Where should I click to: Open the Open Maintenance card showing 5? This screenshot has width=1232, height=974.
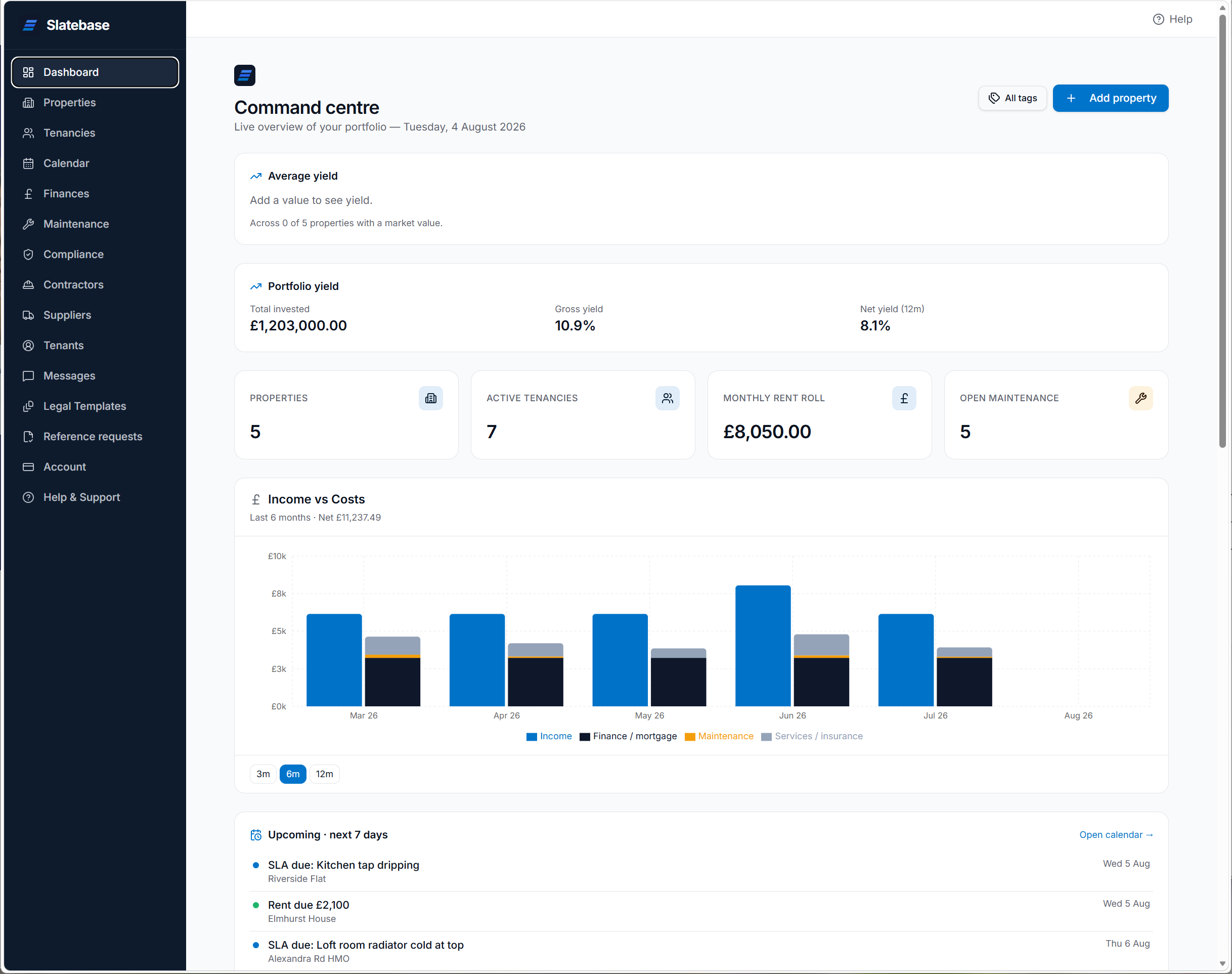coord(1056,414)
